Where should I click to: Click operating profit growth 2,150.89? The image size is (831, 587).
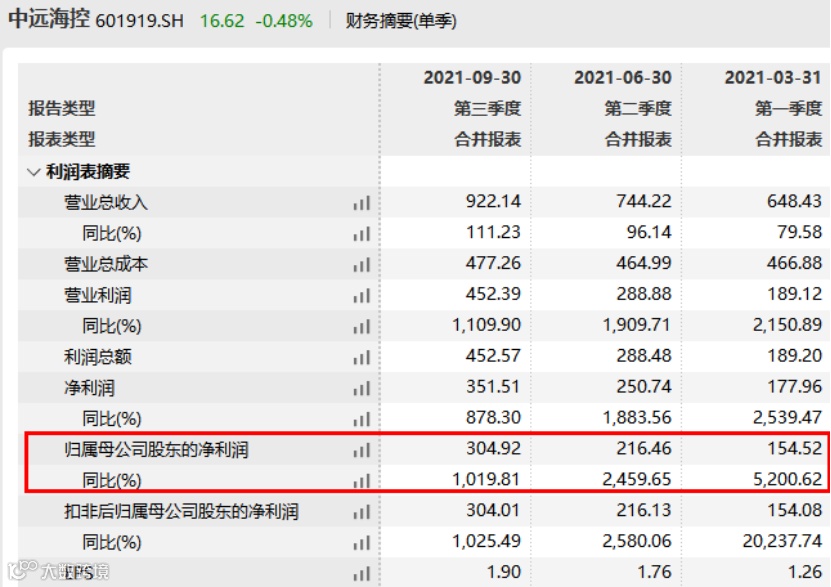pyautogui.click(x=788, y=325)
